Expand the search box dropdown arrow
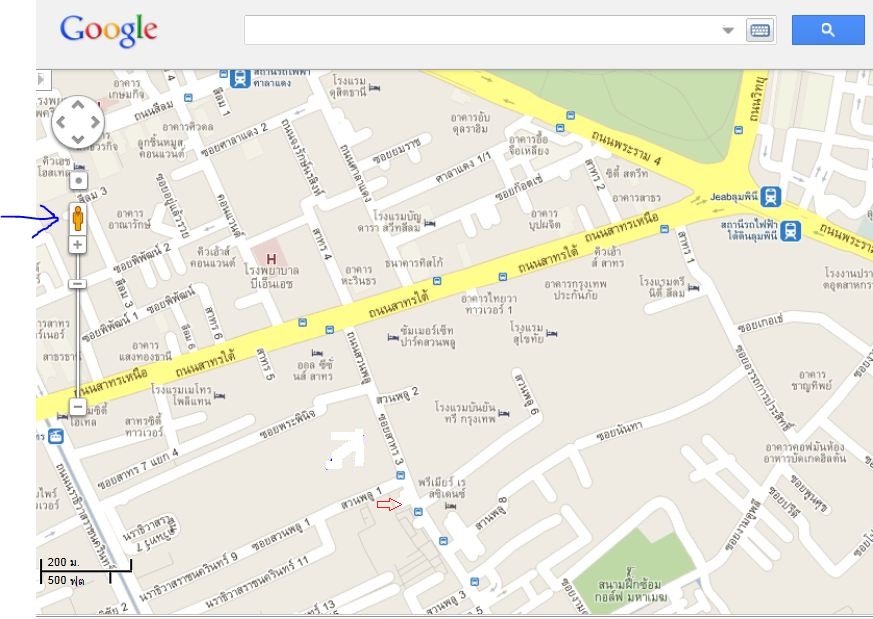This screenshot has width=873, height=619. pos(728,30)
